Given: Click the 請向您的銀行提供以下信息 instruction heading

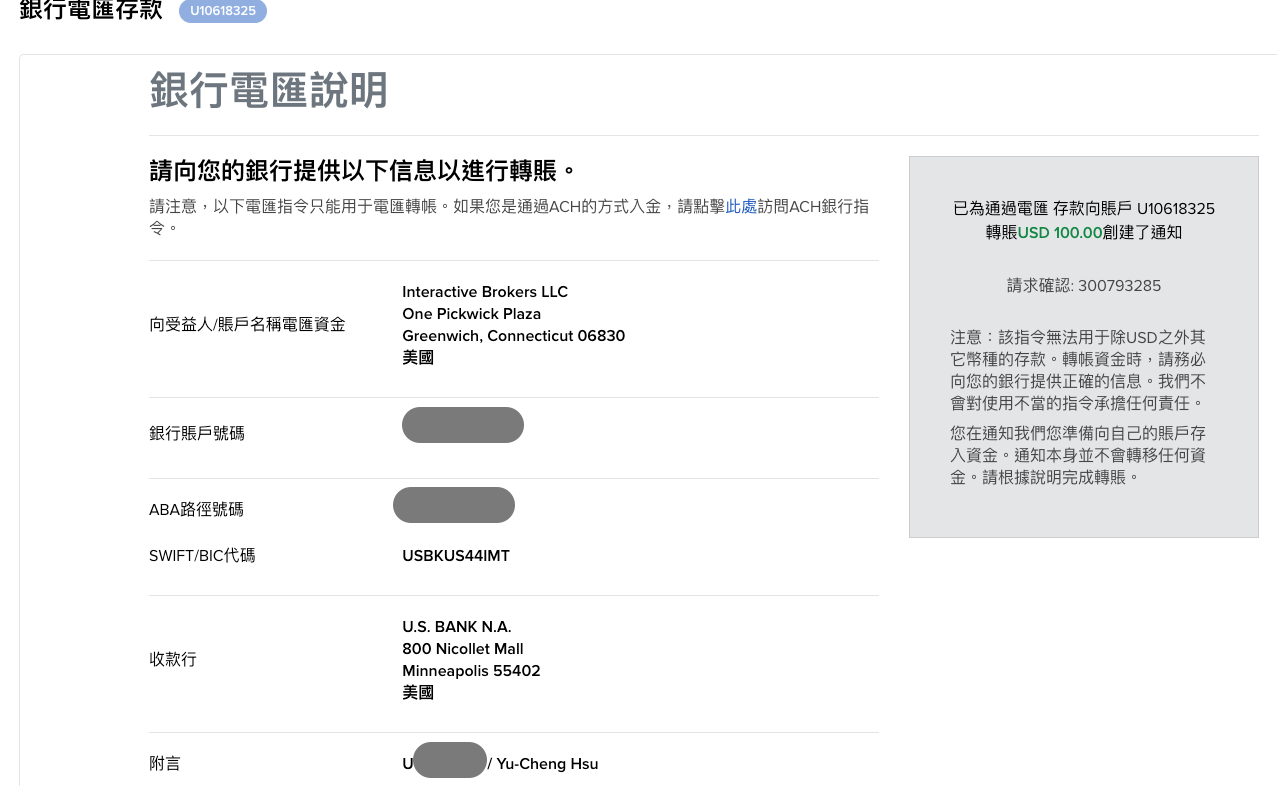Looking at the screenshot, I should [364, 170].
